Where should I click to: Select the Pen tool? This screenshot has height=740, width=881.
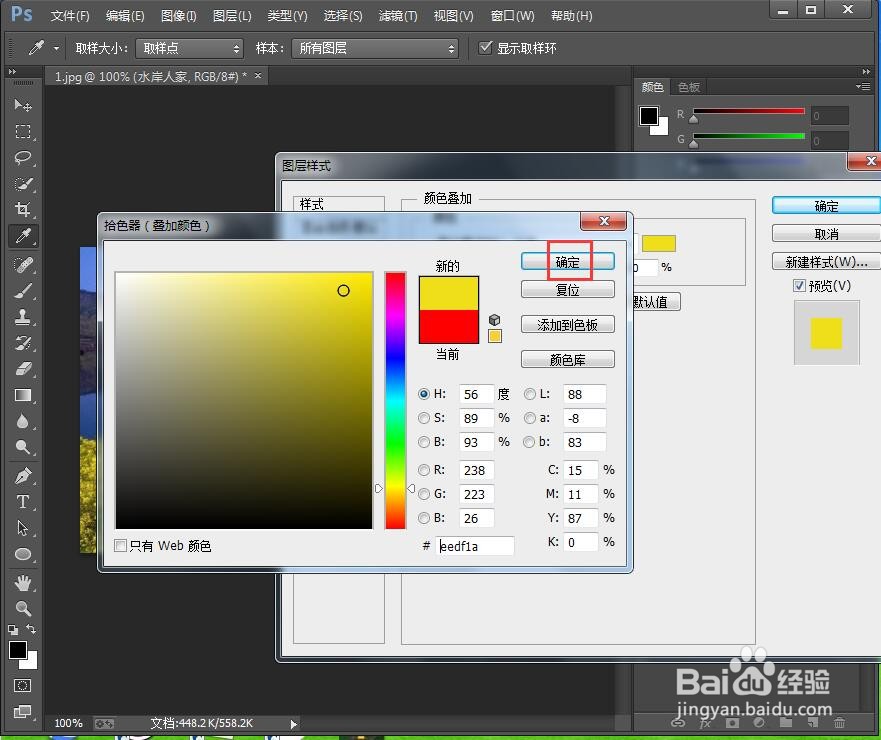22,475
